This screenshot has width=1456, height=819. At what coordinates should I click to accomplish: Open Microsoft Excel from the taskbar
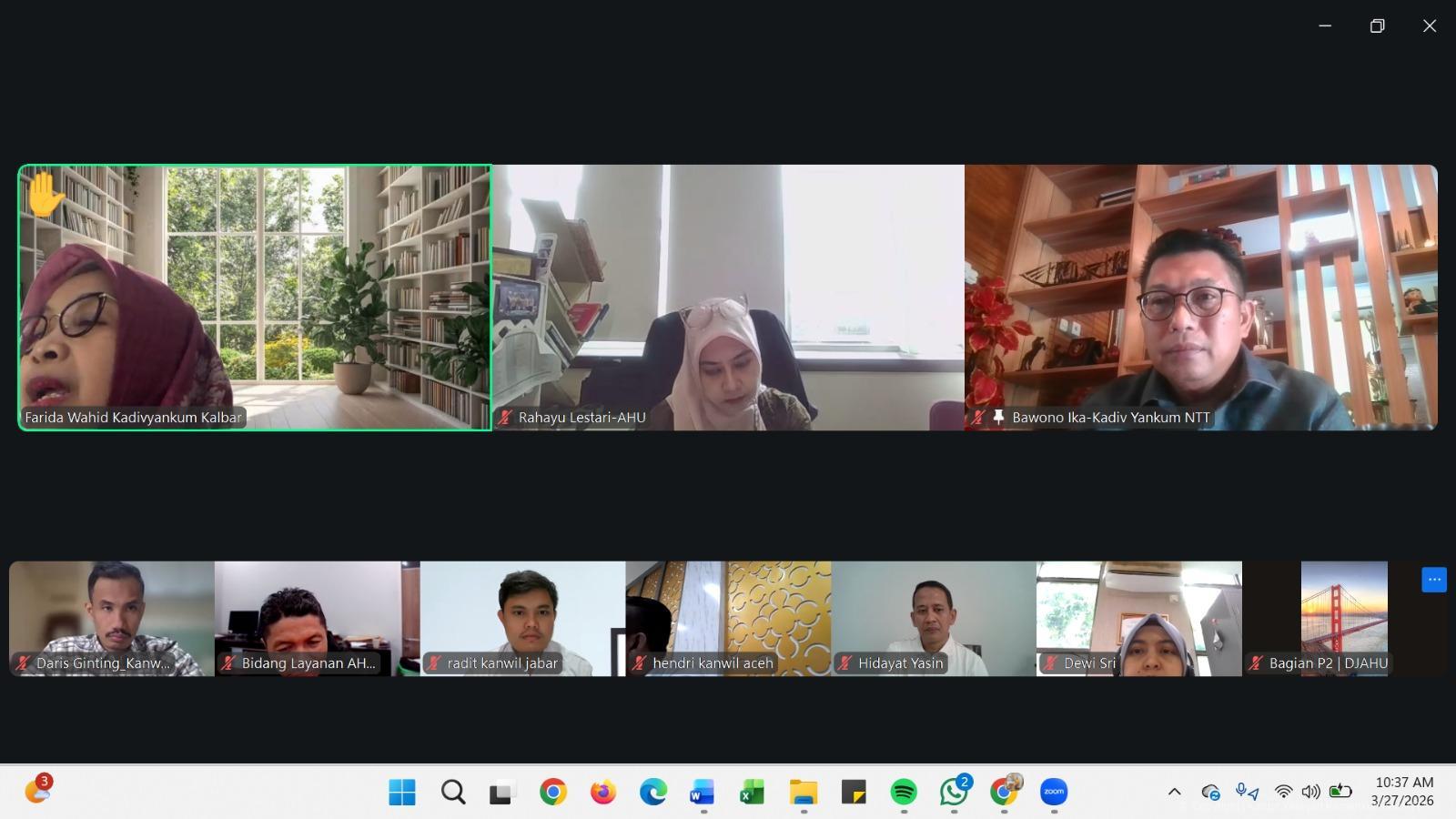point(752,792)
